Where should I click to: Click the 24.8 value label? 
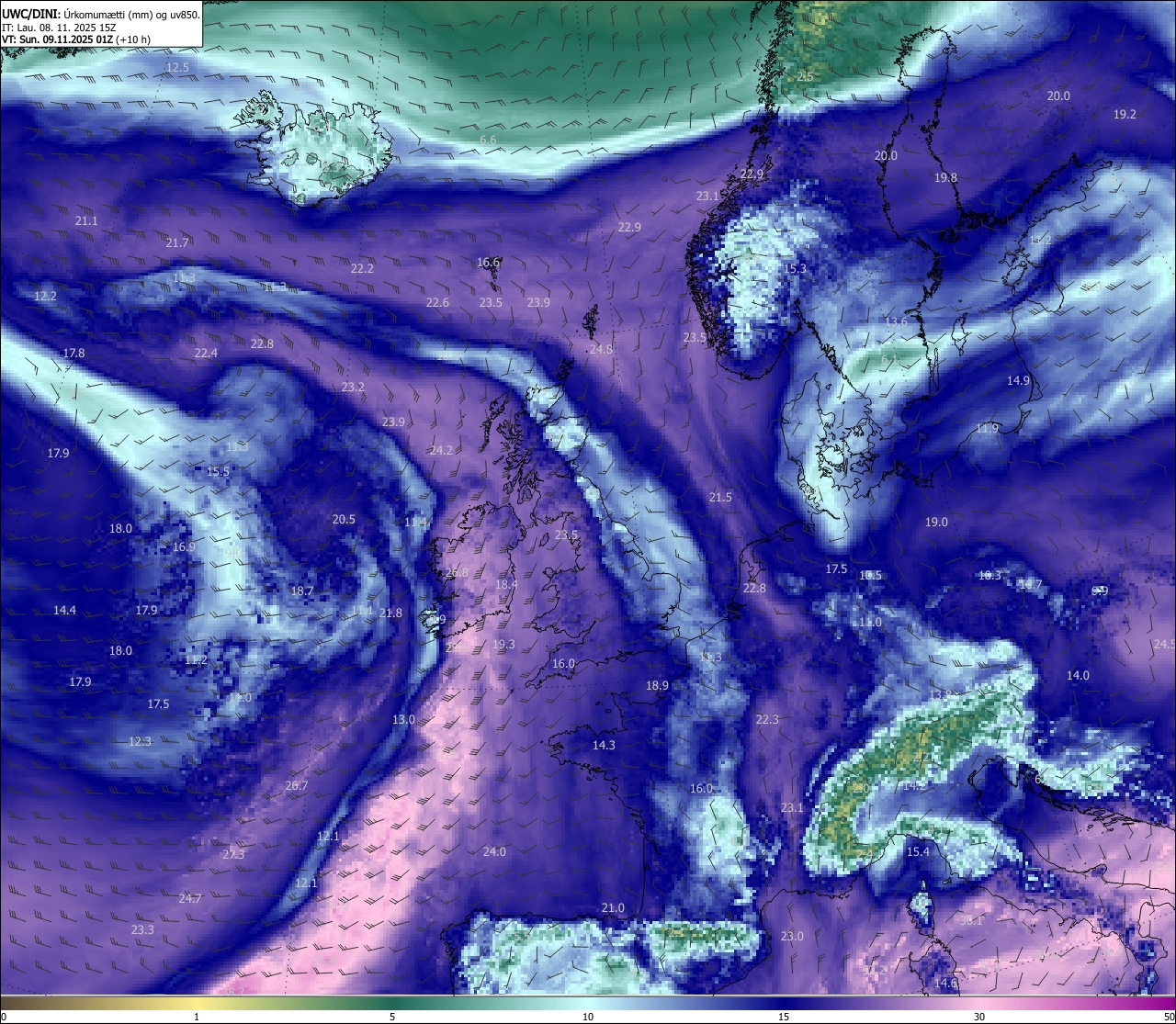[601, 349]
